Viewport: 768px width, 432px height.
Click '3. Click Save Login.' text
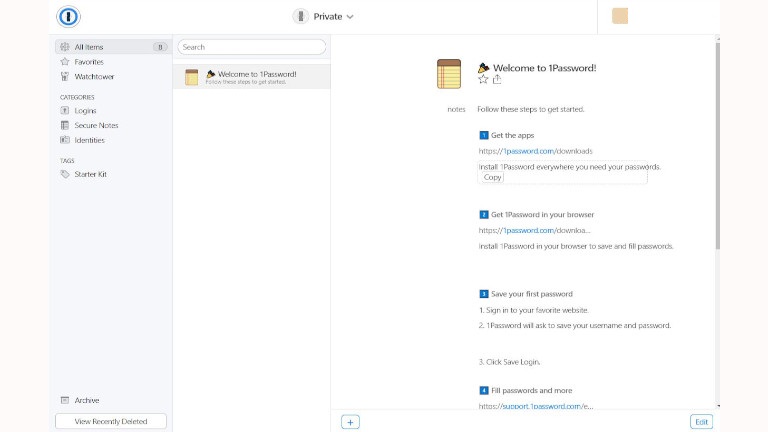509,362
